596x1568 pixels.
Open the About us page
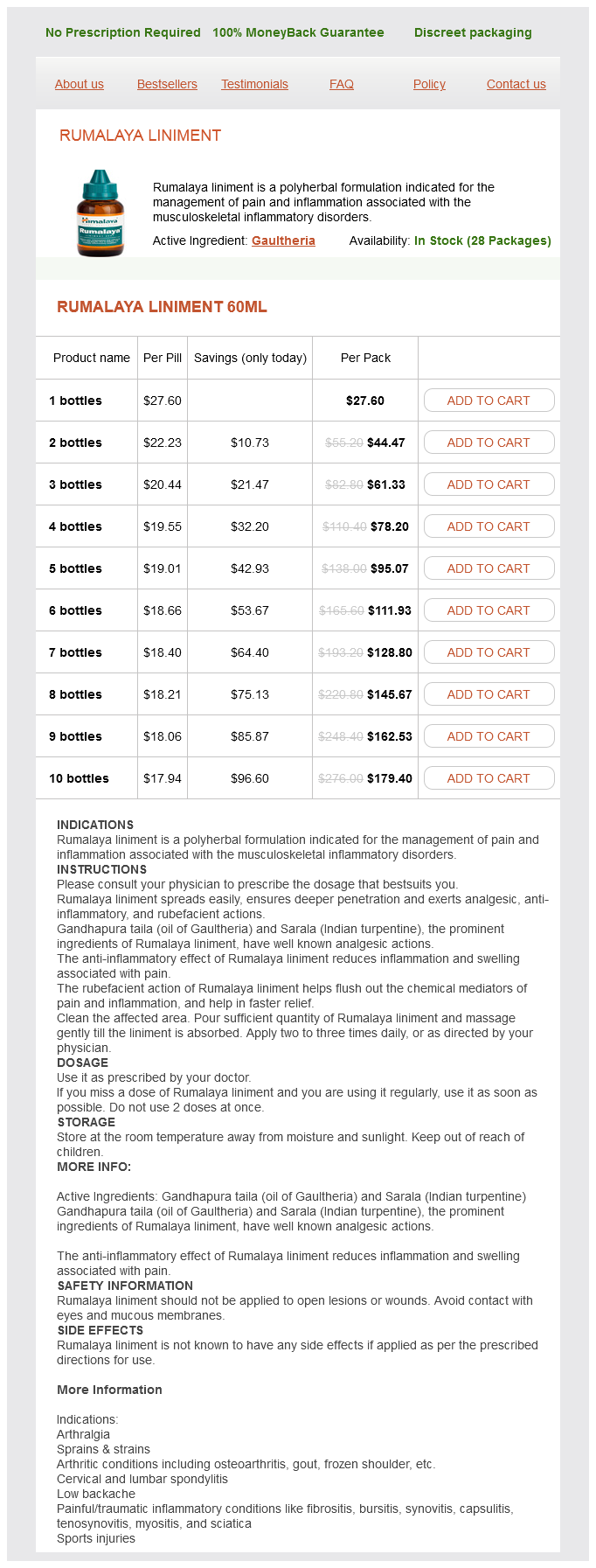click(x=80, y=84)
